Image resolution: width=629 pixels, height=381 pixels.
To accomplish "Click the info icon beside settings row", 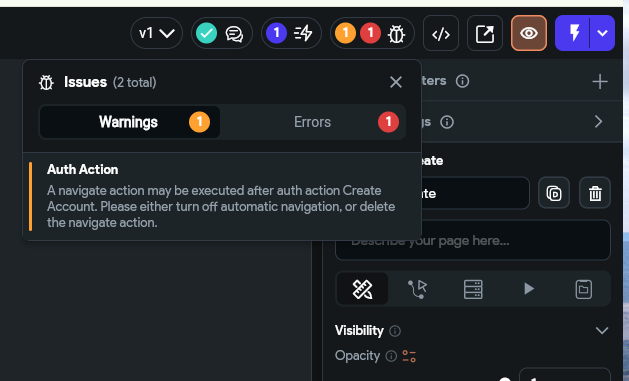I will pos(447,122).
